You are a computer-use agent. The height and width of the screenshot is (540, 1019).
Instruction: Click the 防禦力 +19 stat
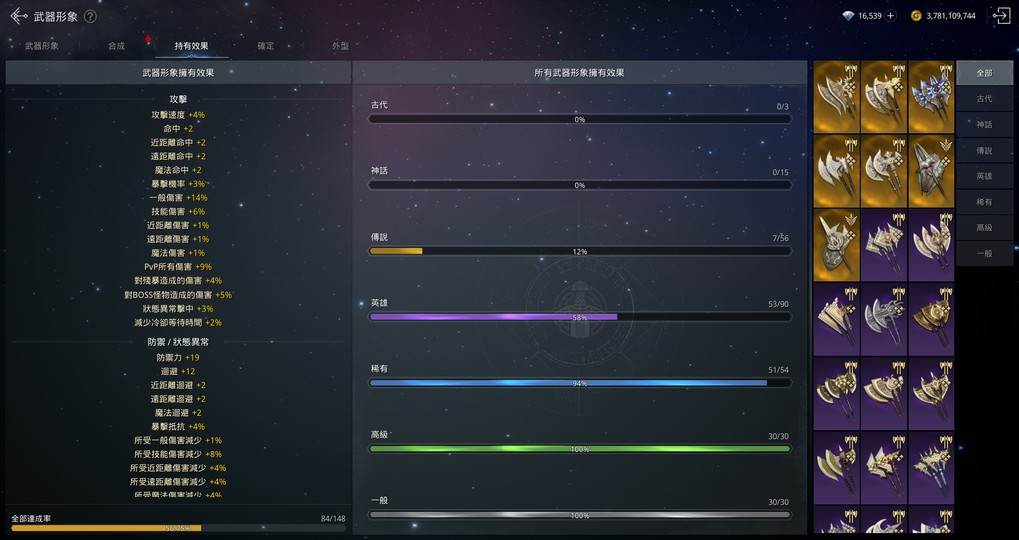178,358
